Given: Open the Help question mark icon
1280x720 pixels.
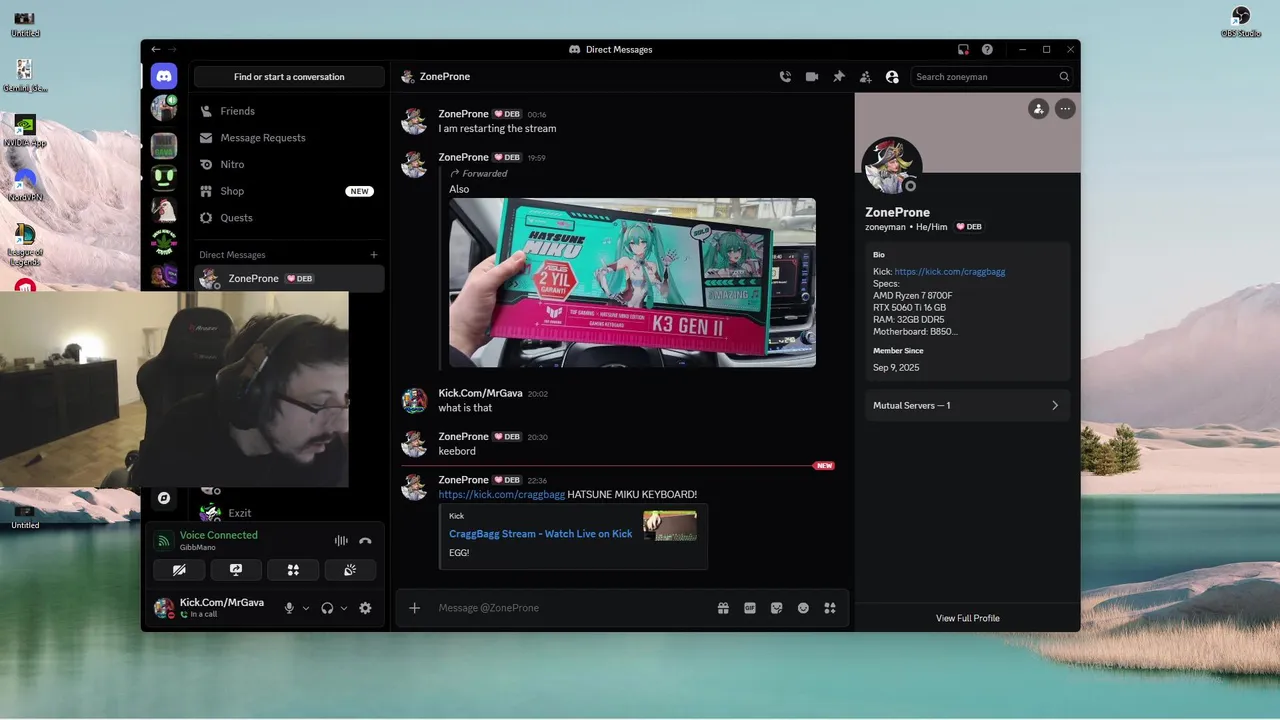Looking at the screenshot, I should (x=987, y=49).
